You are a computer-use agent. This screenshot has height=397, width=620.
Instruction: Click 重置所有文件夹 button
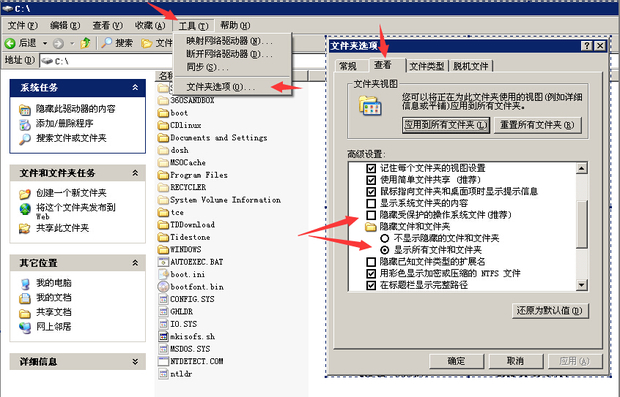tap(537, 125)
